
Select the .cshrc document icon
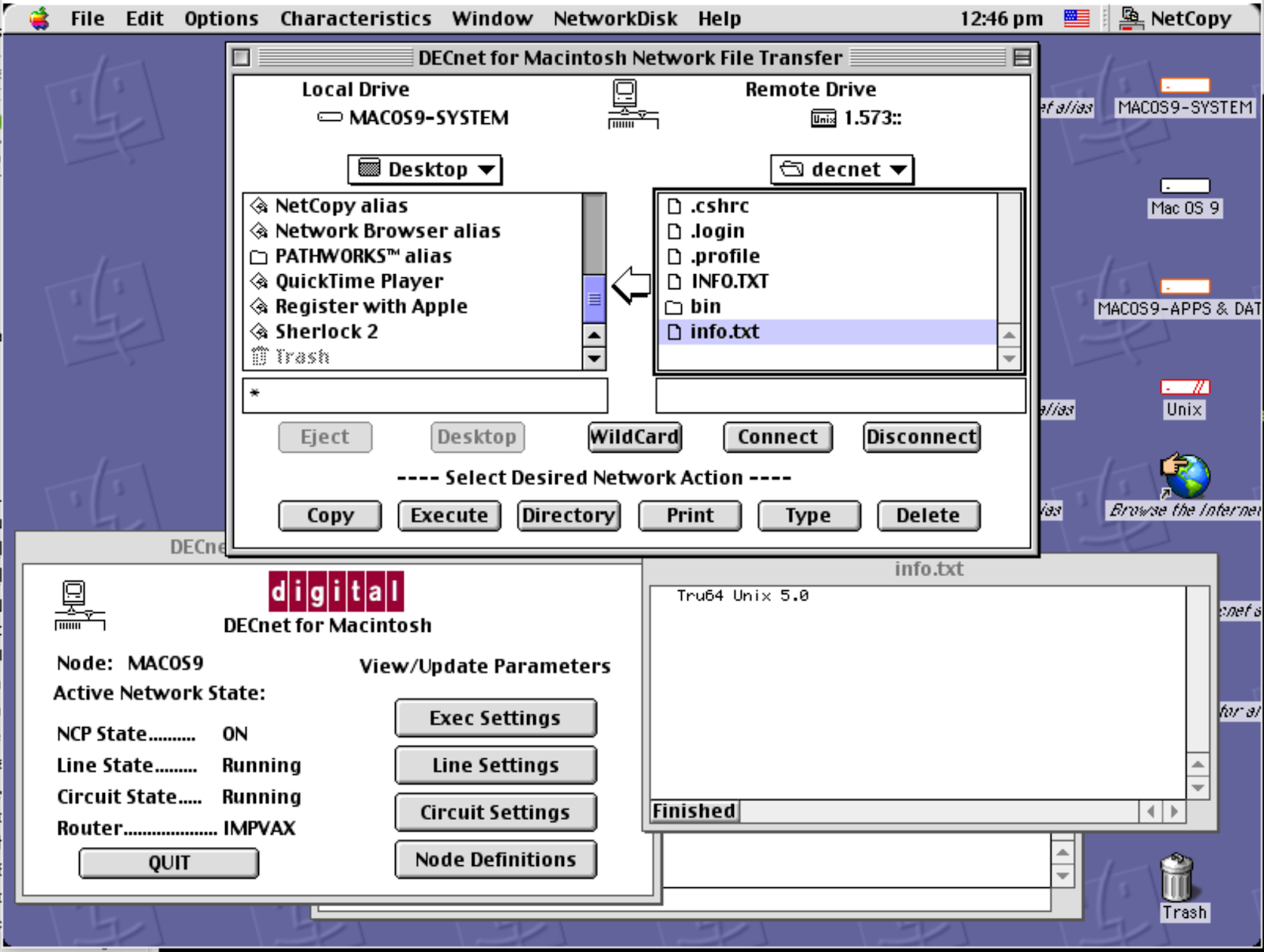(x=674, y=206)
